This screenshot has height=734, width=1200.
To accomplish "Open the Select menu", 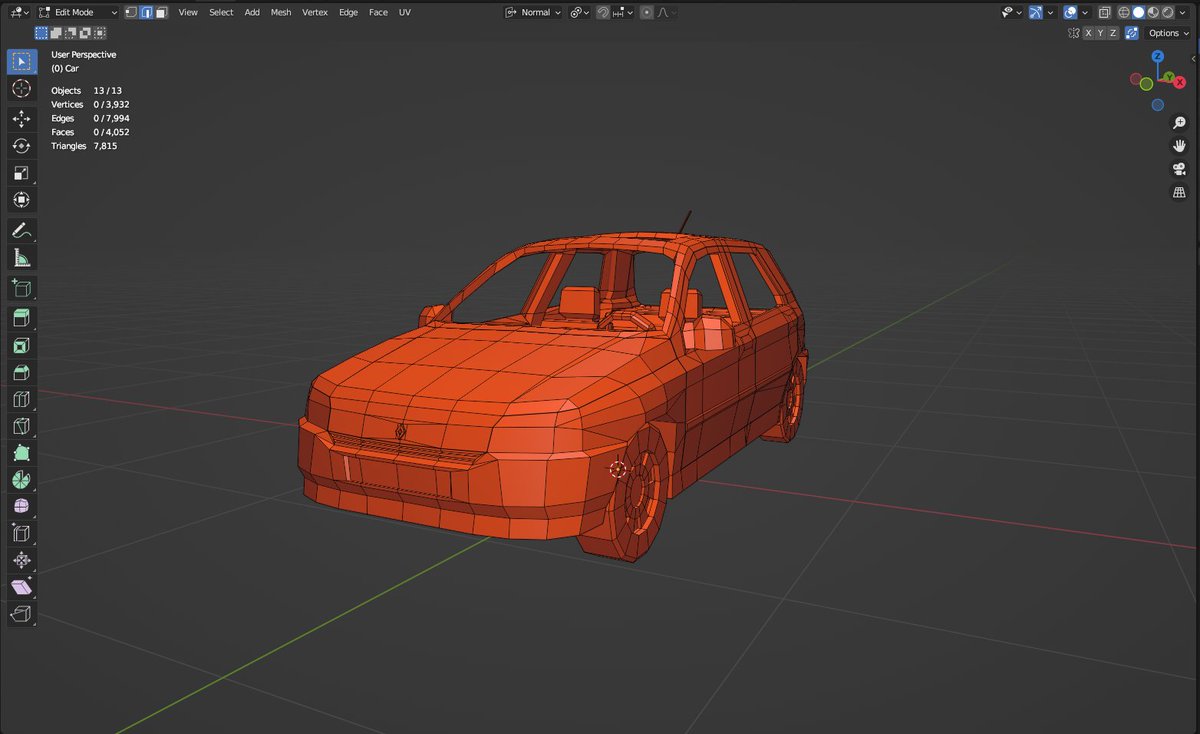I will click(221, 12).
